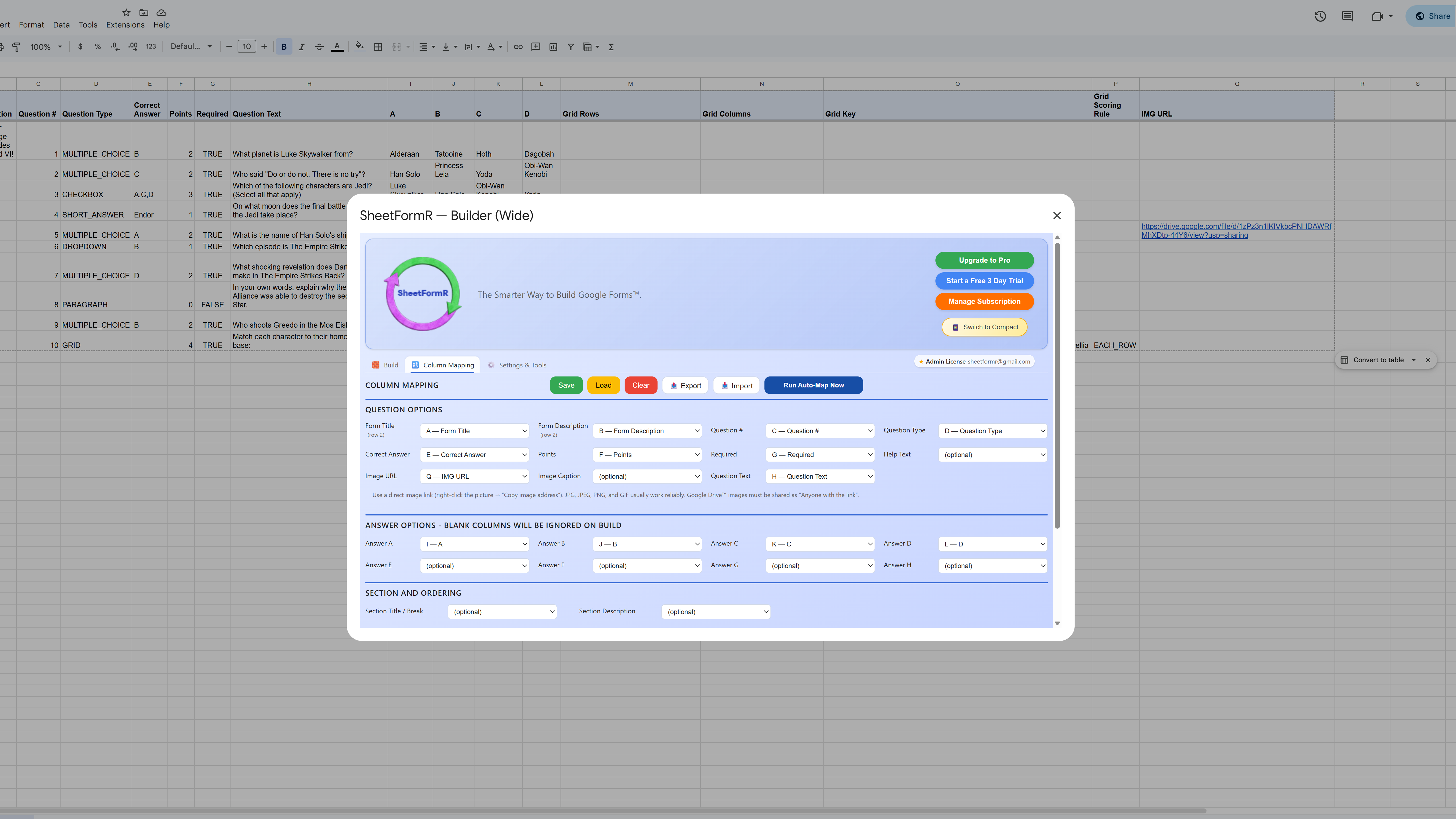This screenshot has width=1456, height=819.
Task: Click the font size input field
Action: [246, 47]
